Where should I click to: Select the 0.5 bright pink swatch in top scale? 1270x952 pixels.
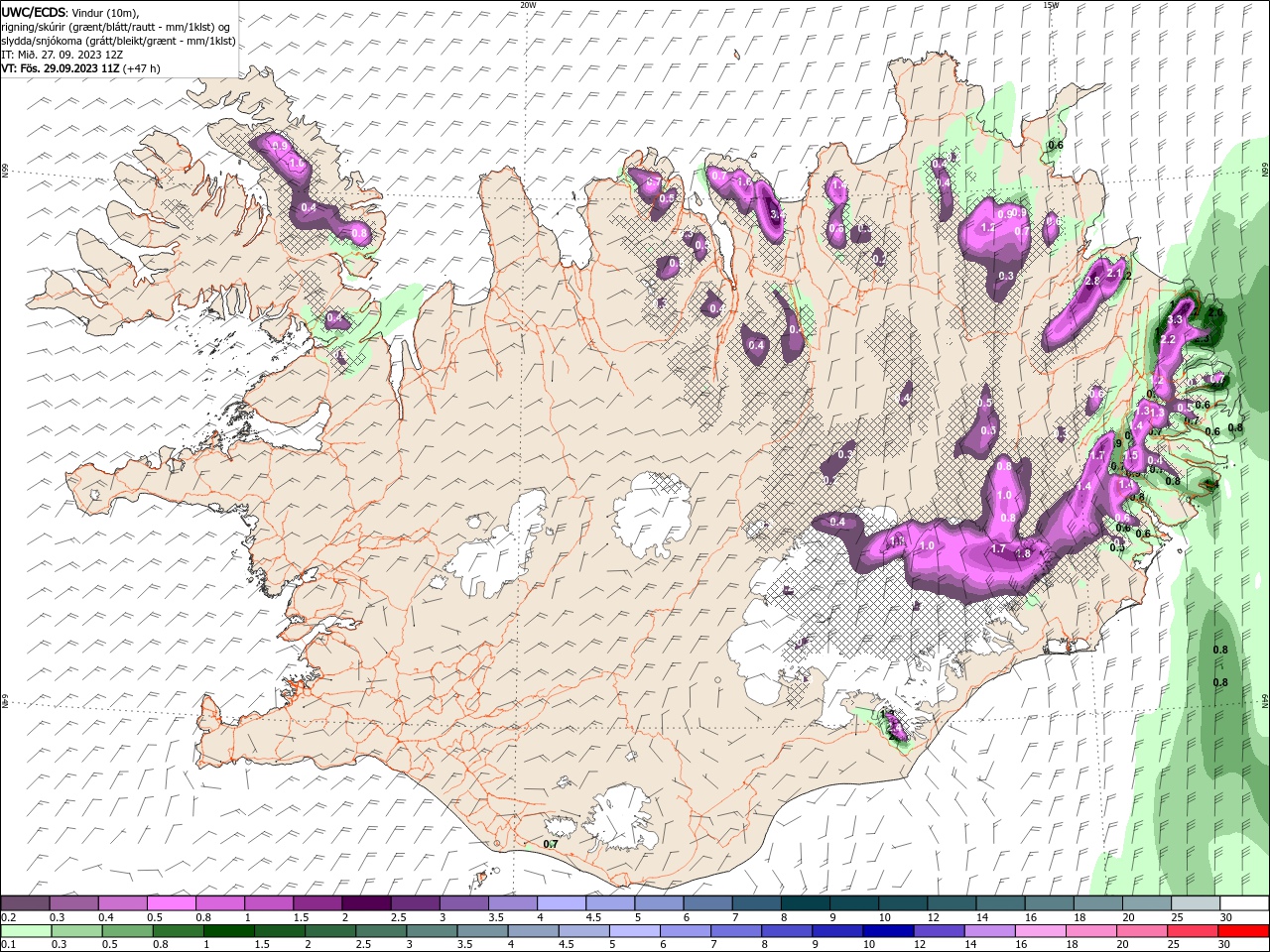[171, 903]
